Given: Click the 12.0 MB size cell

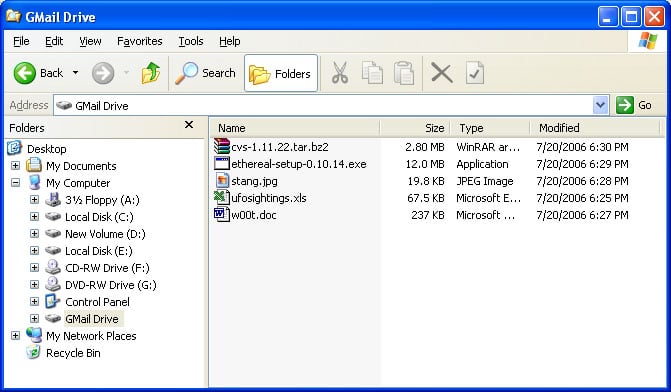Looking at the screenshot, I should (425, 164).
